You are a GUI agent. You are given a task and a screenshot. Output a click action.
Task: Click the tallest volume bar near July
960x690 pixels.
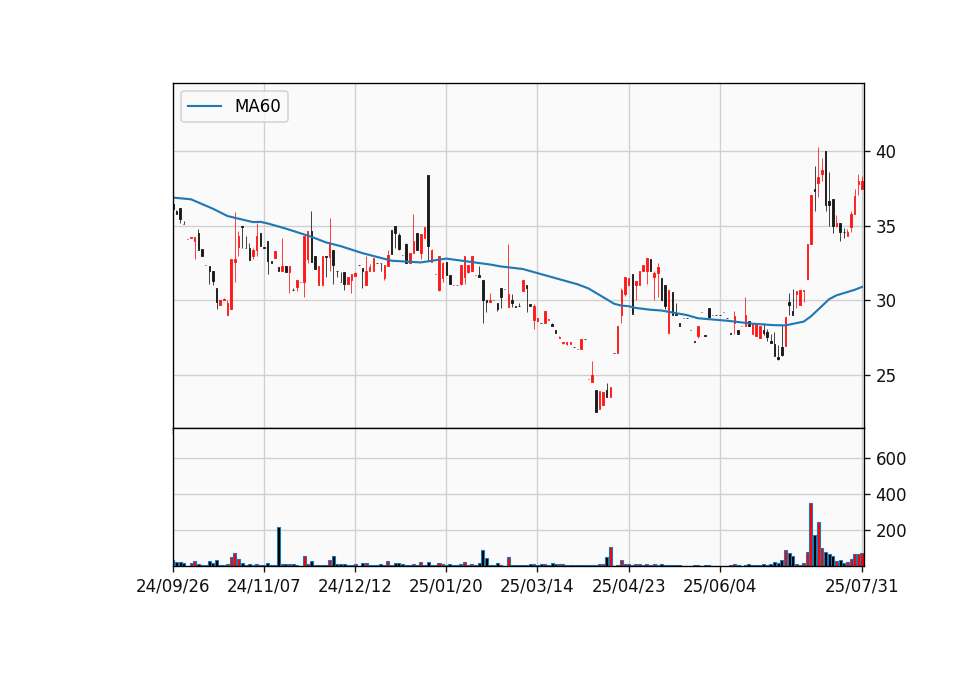(811, 534)
